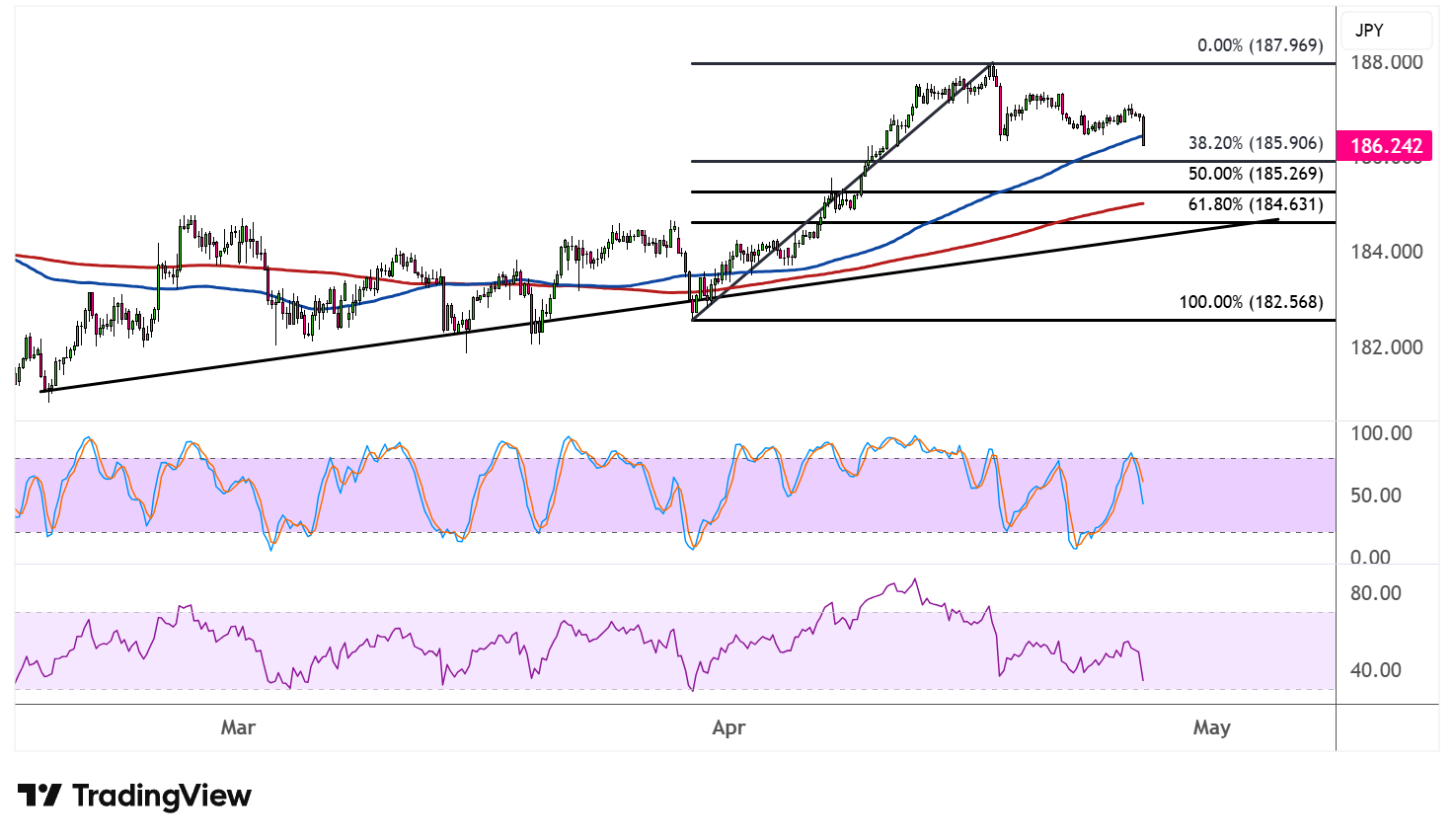The height and width of the screenshot is (840, 1454).
Task: Select the 50.00% (185.269) Fibonacci label
Action: (x=1256, y=174)
